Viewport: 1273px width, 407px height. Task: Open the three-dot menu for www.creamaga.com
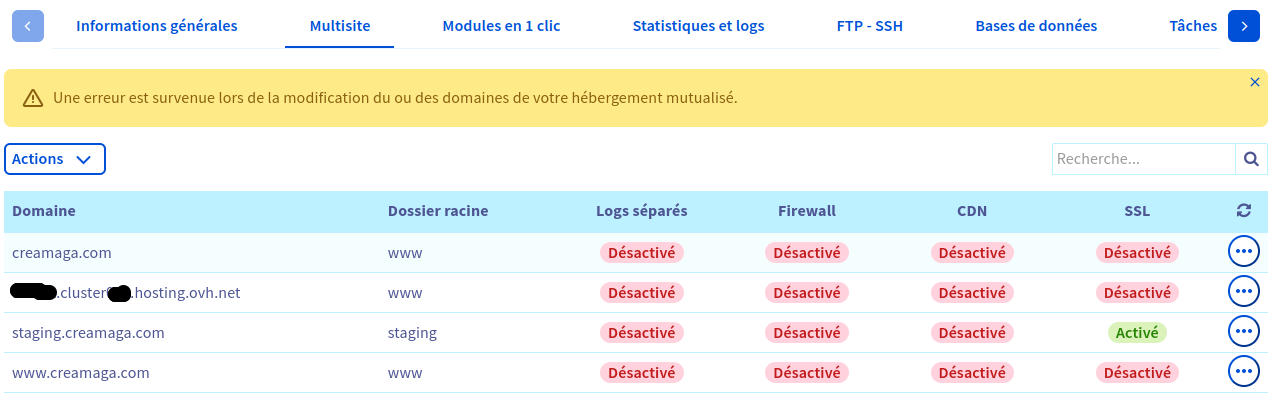(1243, 372)
